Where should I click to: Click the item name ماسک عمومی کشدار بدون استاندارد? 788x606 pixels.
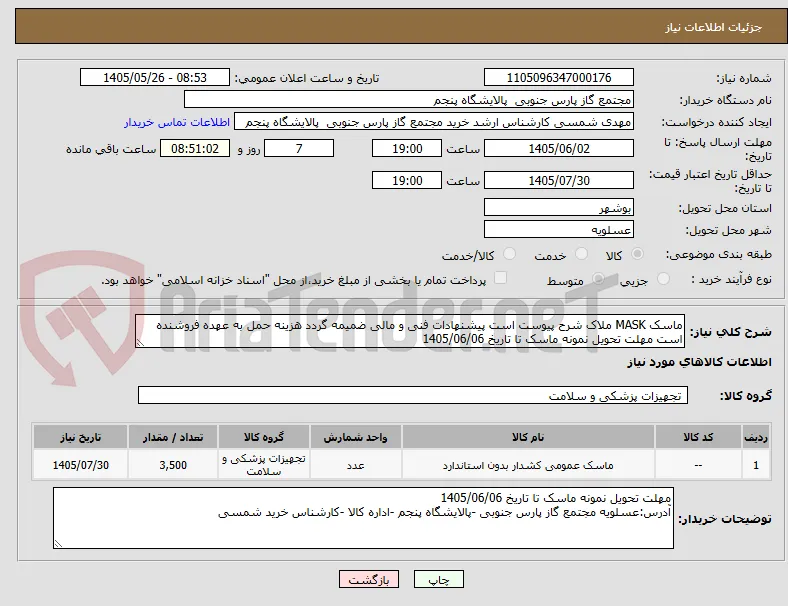tap(528, 465)
